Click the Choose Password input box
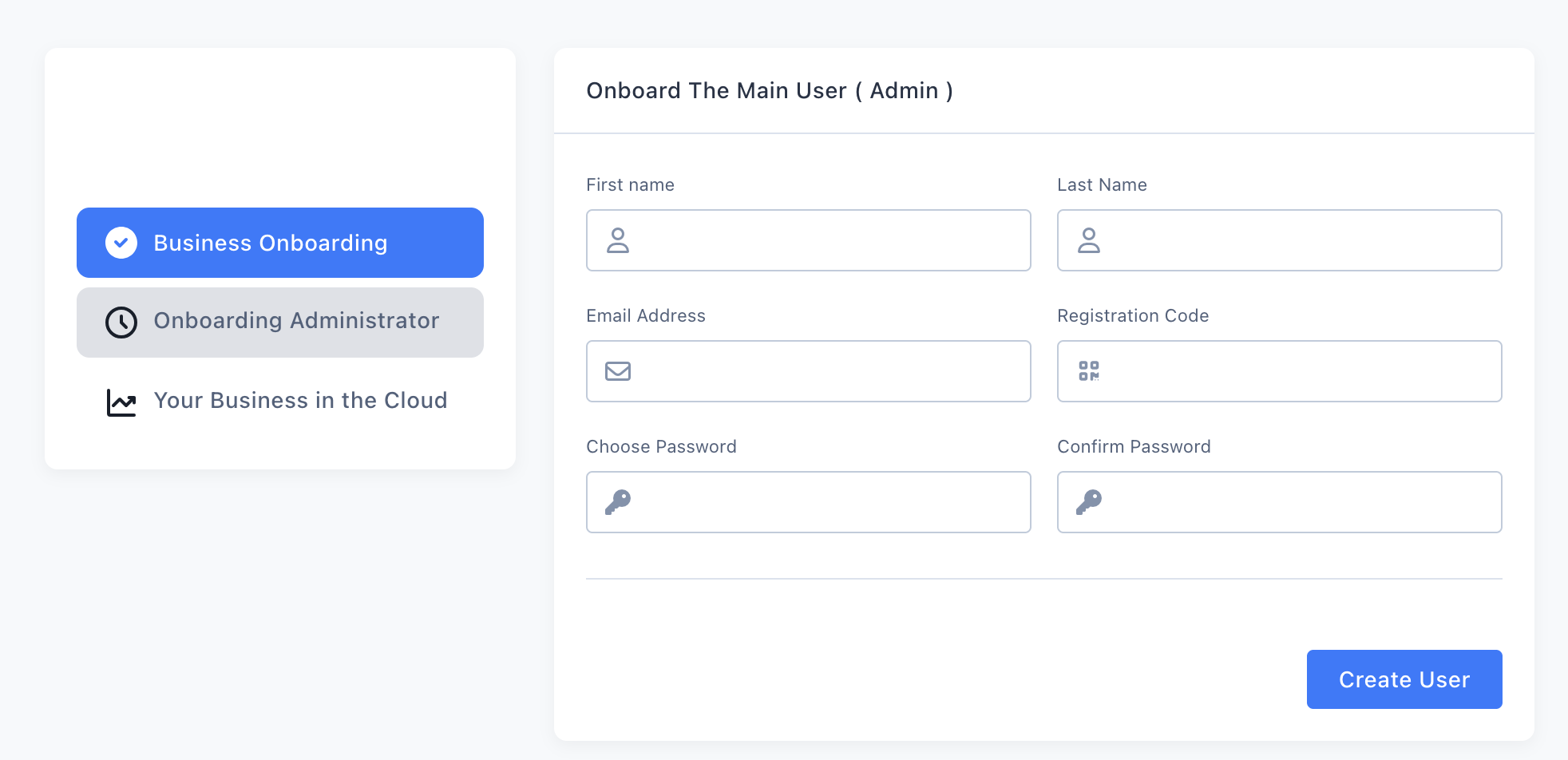 click(808, 501)
